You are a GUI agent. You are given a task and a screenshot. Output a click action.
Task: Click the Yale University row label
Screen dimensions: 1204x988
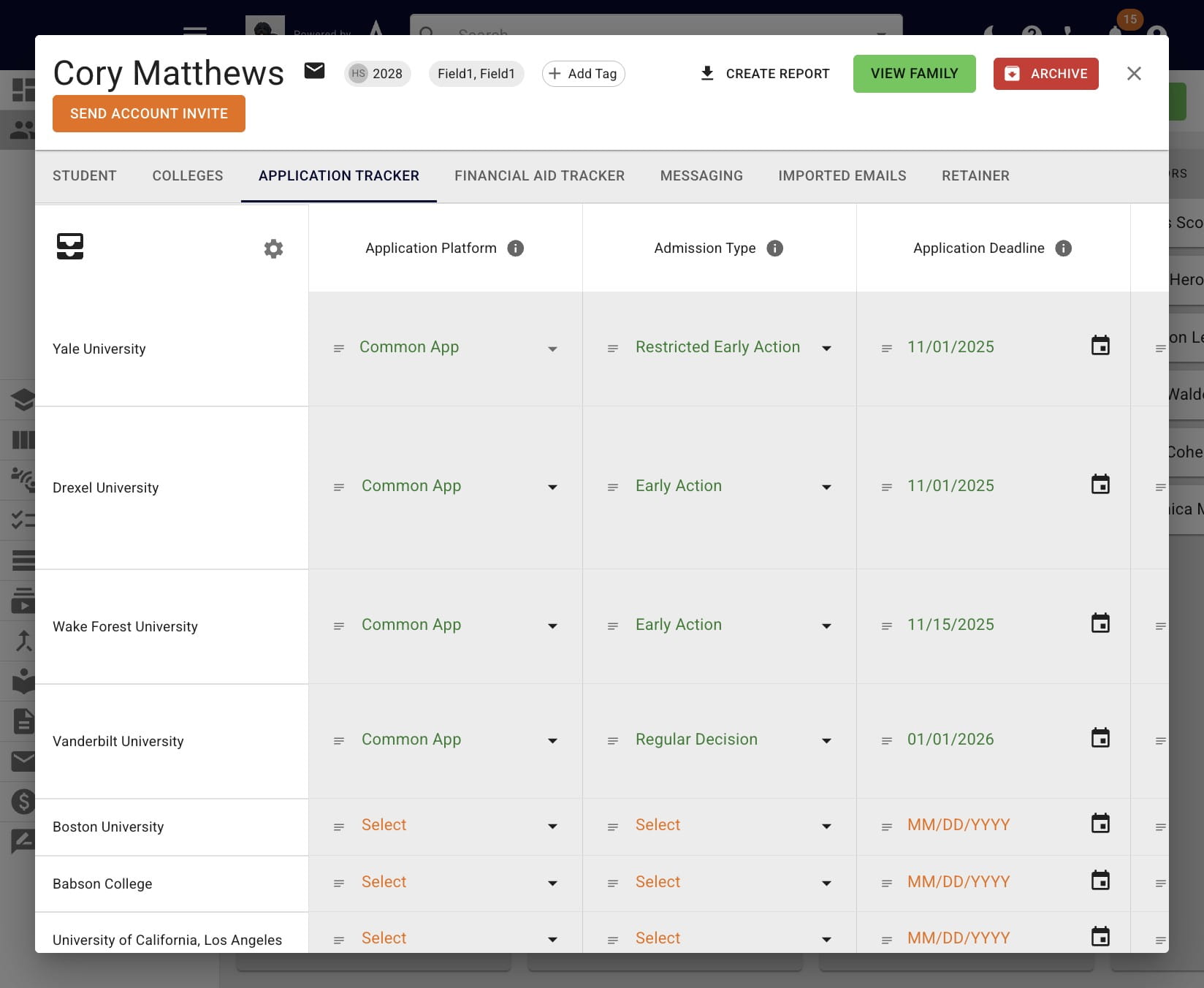point(99,349)
